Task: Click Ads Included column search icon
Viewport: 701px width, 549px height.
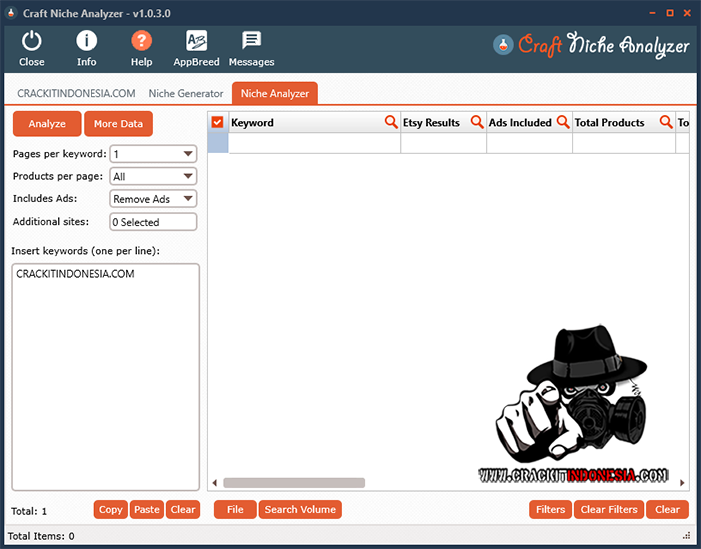Action: (562, 122)
